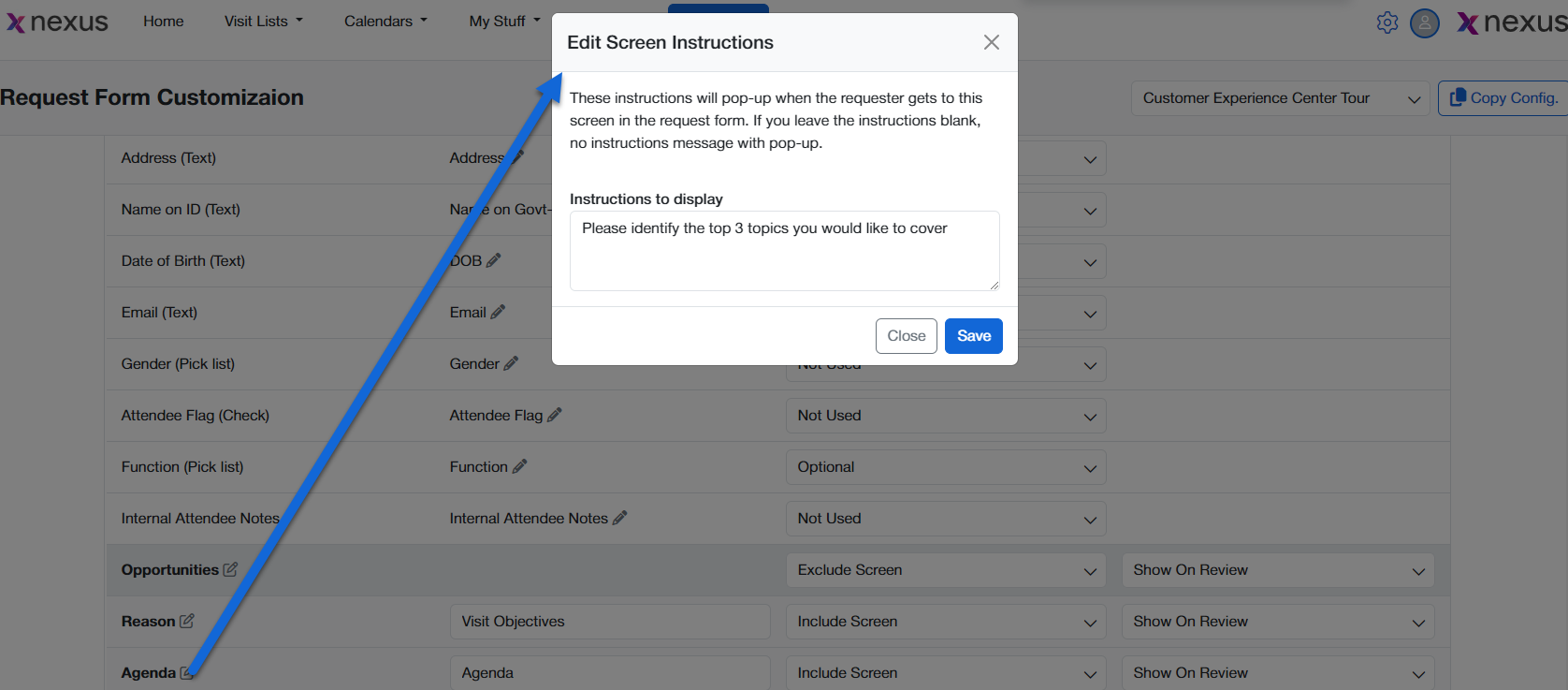Edit the Internal Attendee Notes pencil icon
Image resolution: width=1568 pixels, height=690 pixels.
[619, 518]
